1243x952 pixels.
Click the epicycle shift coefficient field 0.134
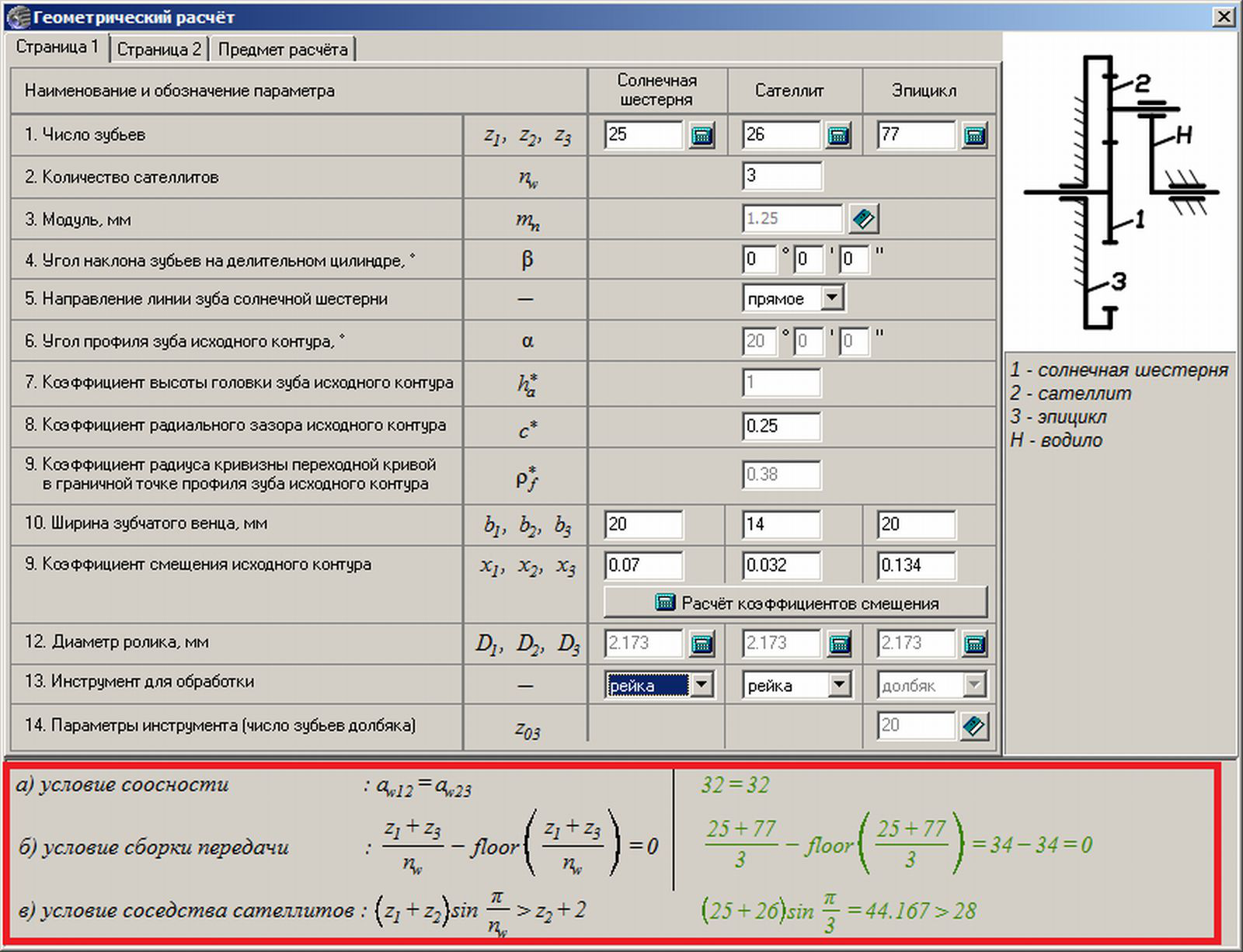917,565
